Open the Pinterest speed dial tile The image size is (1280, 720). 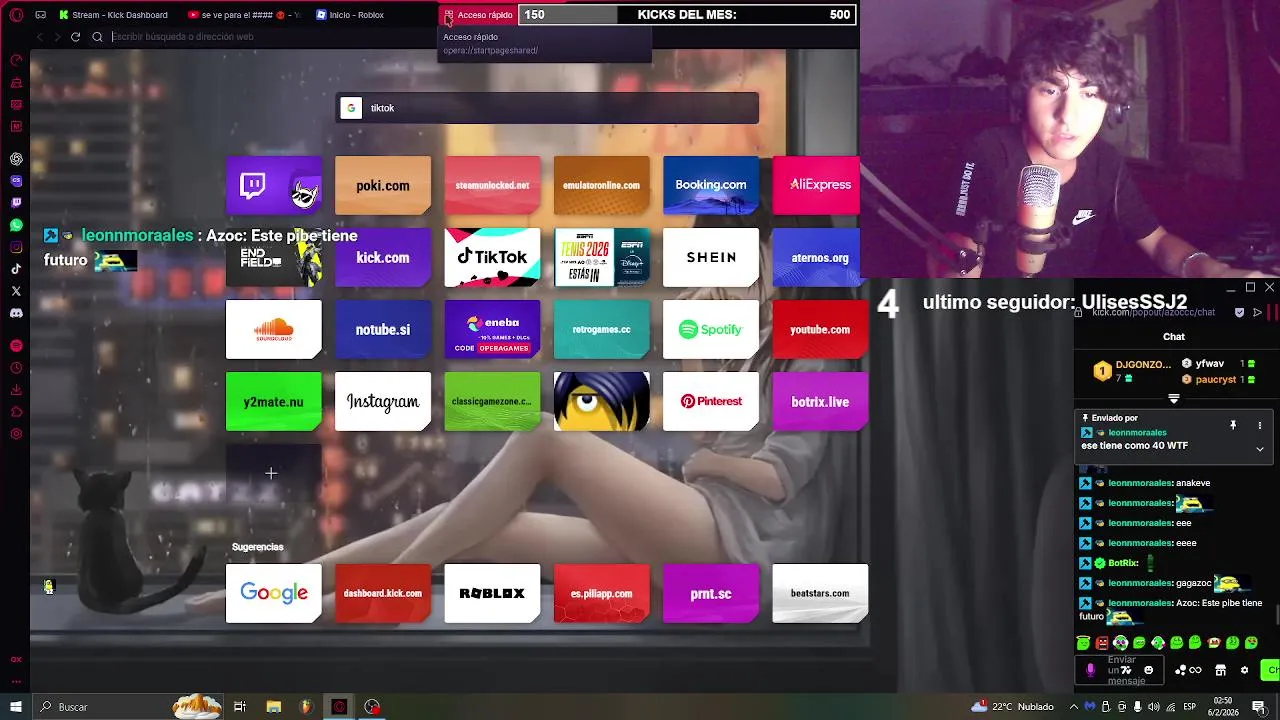pyautogui.click(x=711, y=401)
